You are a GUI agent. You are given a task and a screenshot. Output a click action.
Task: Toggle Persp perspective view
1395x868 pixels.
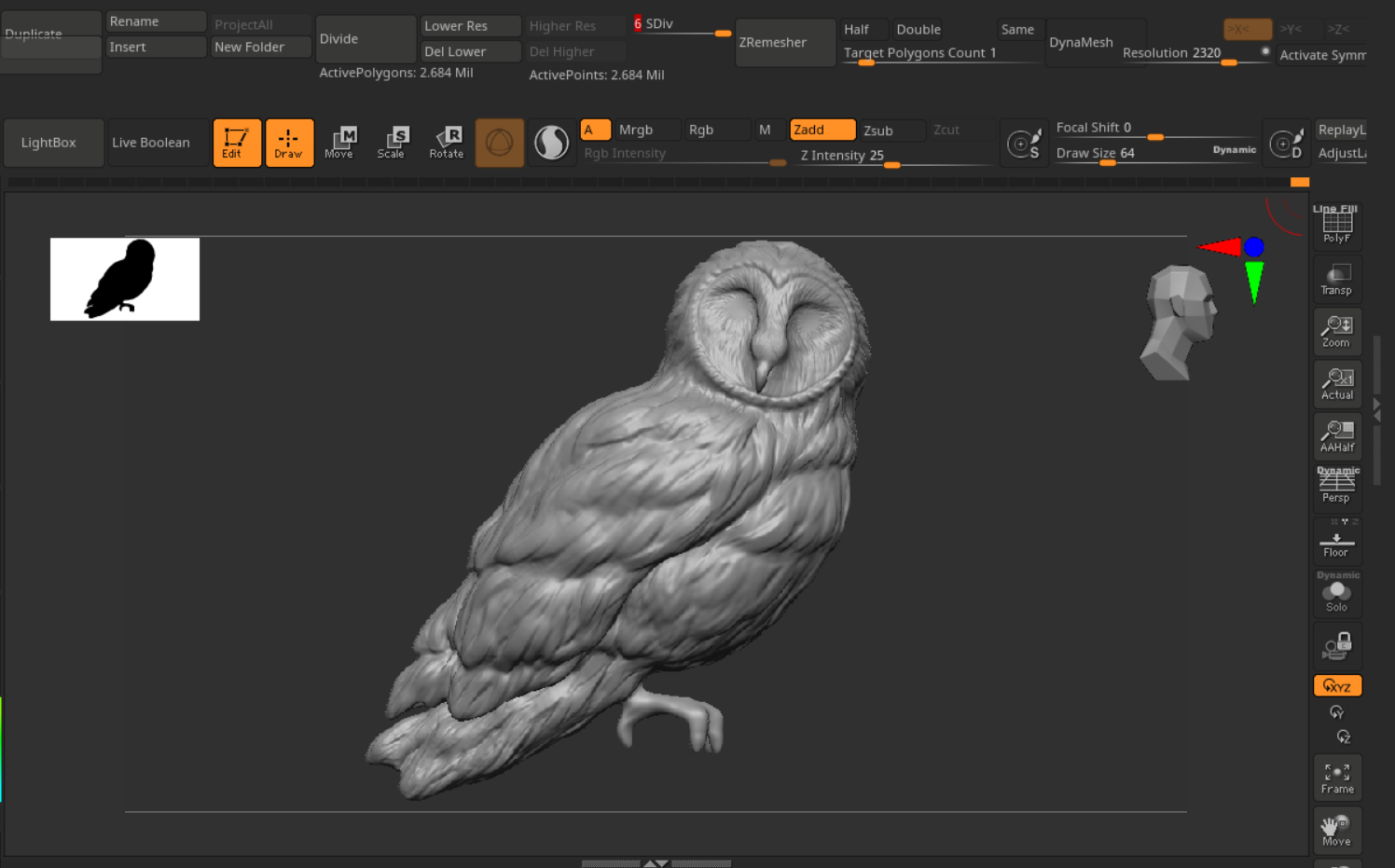click(1337, 486)
